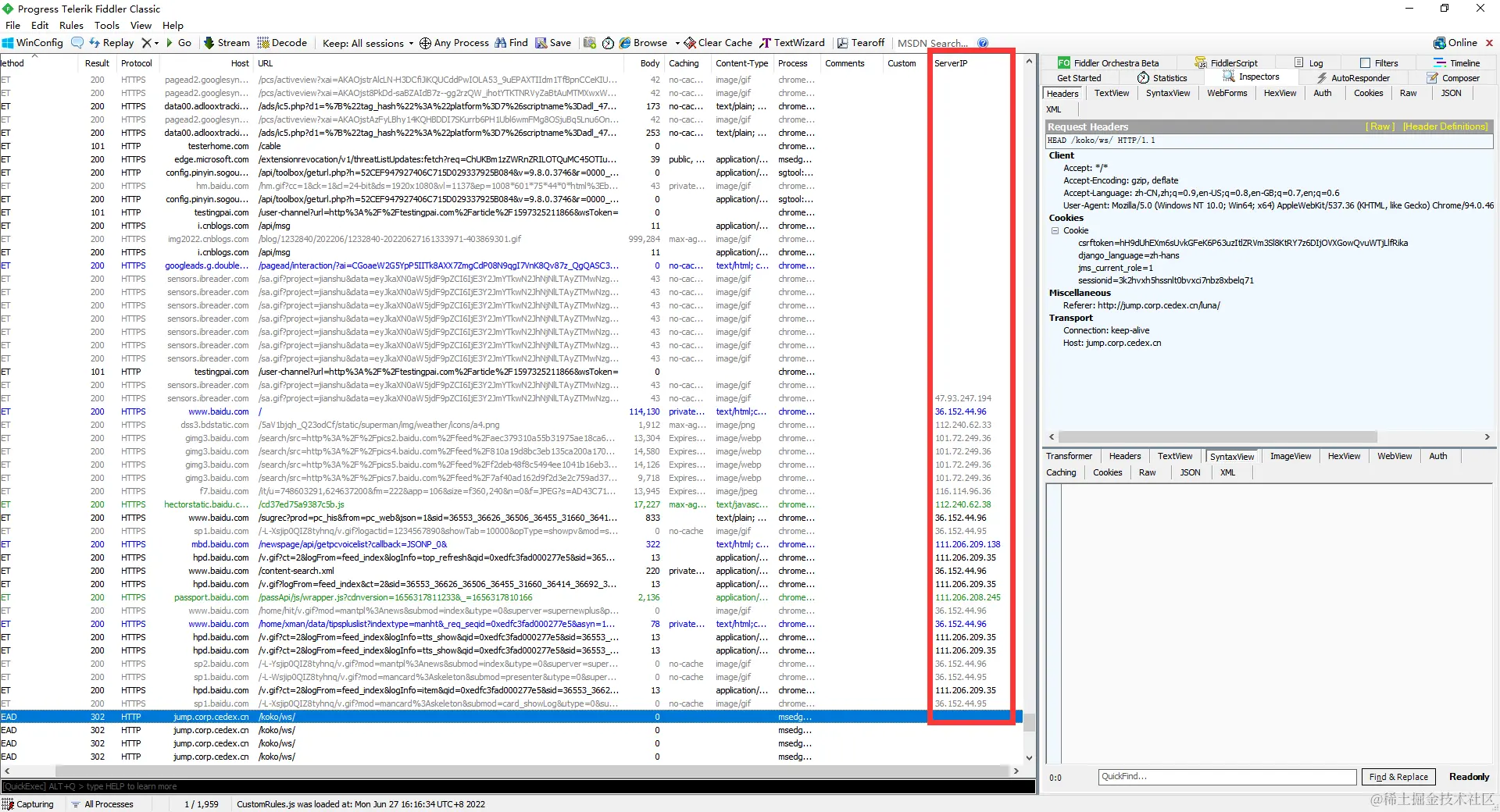1500x812 pixels.
Task: Expand the Browse dropdown arrow
Action: pyautogui.click(x=677, y=44)
